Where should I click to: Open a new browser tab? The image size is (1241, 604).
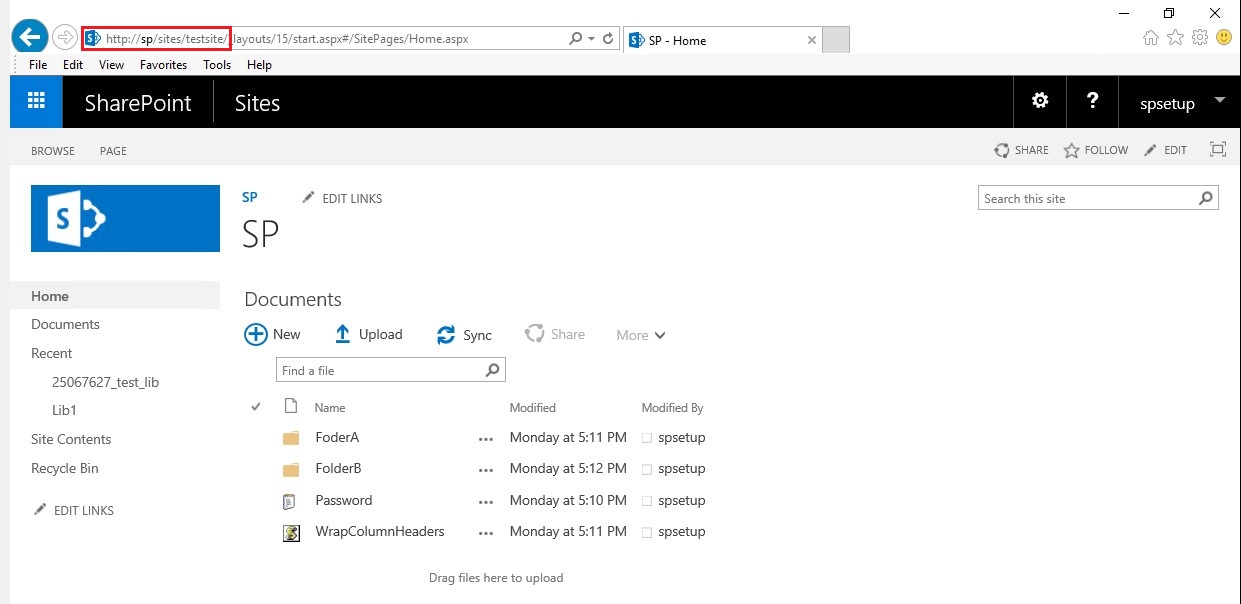point(835,40)
